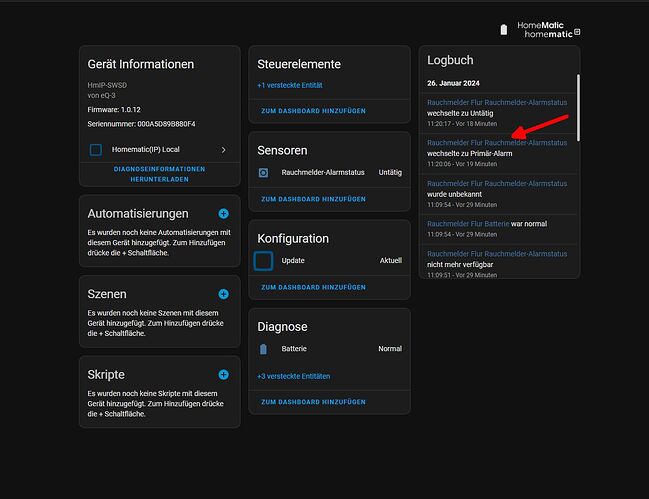Add Konfiguration card to dashboard

313,287
